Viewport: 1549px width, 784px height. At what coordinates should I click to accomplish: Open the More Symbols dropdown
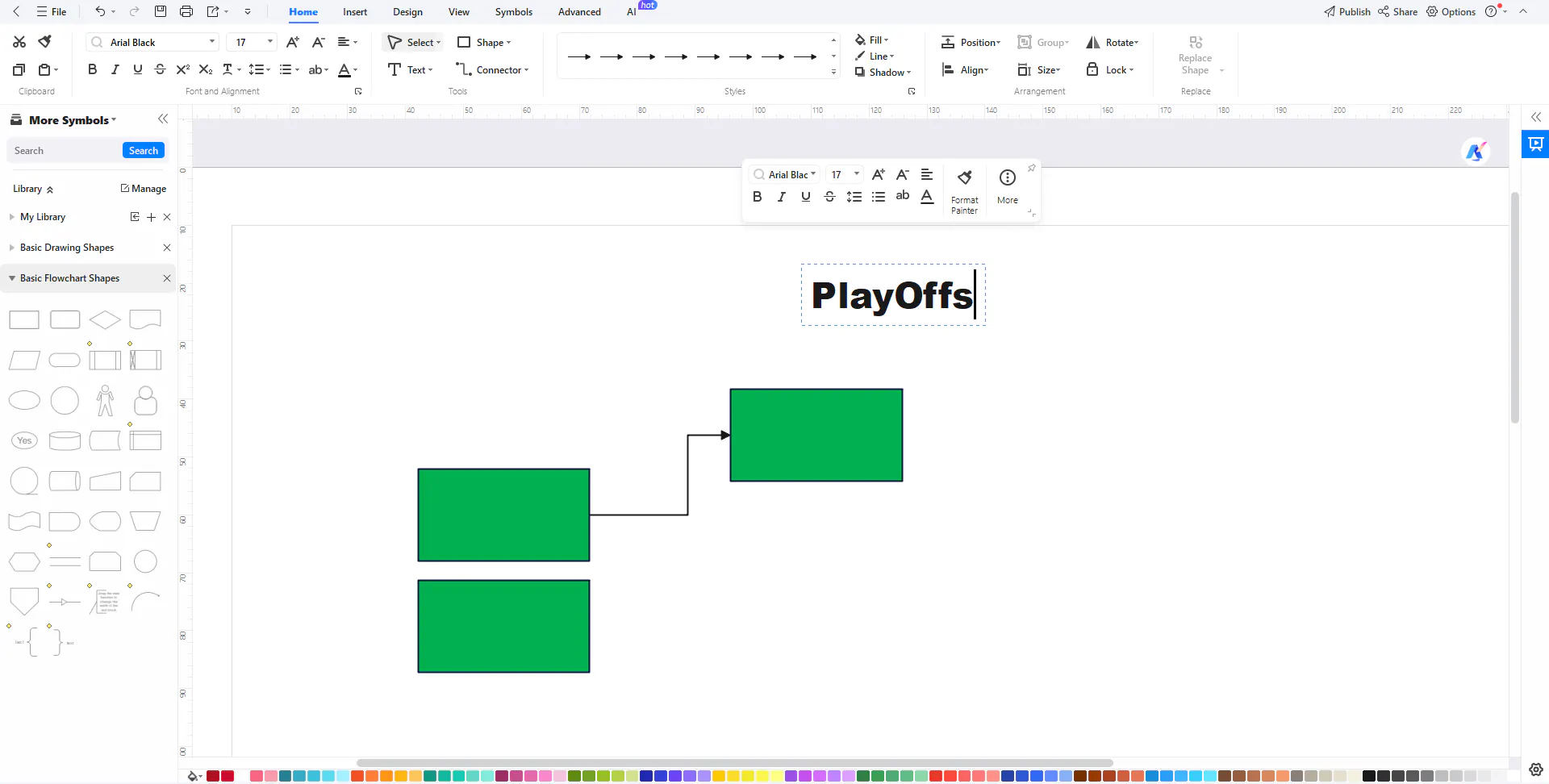click(73, 120)
